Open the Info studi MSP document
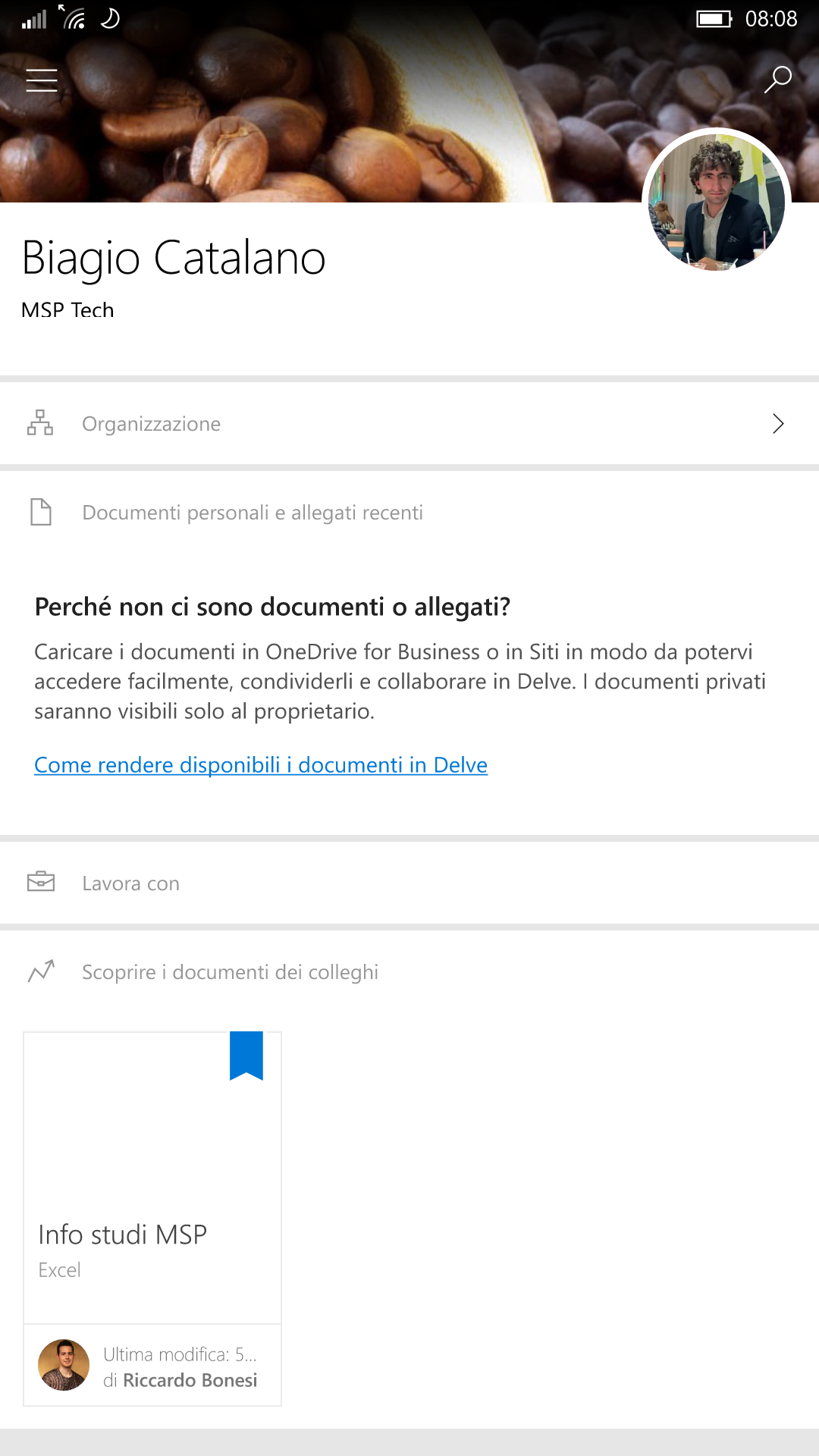This screenshot has width=819, height=1456. coord(123,1235)
